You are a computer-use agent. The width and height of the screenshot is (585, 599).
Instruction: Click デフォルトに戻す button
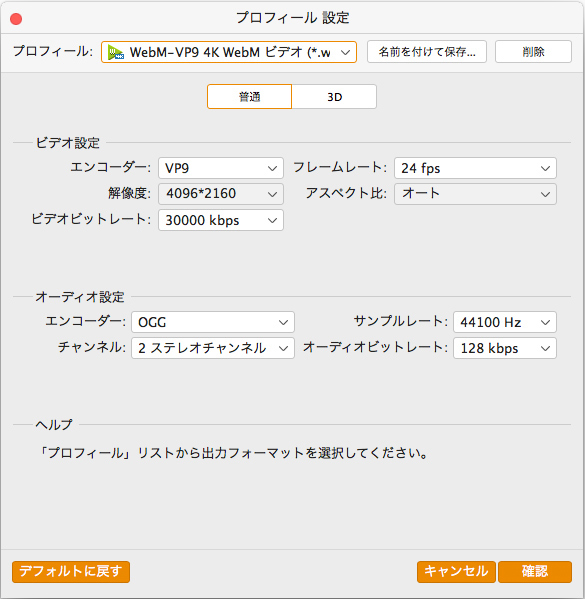(71, 571)
